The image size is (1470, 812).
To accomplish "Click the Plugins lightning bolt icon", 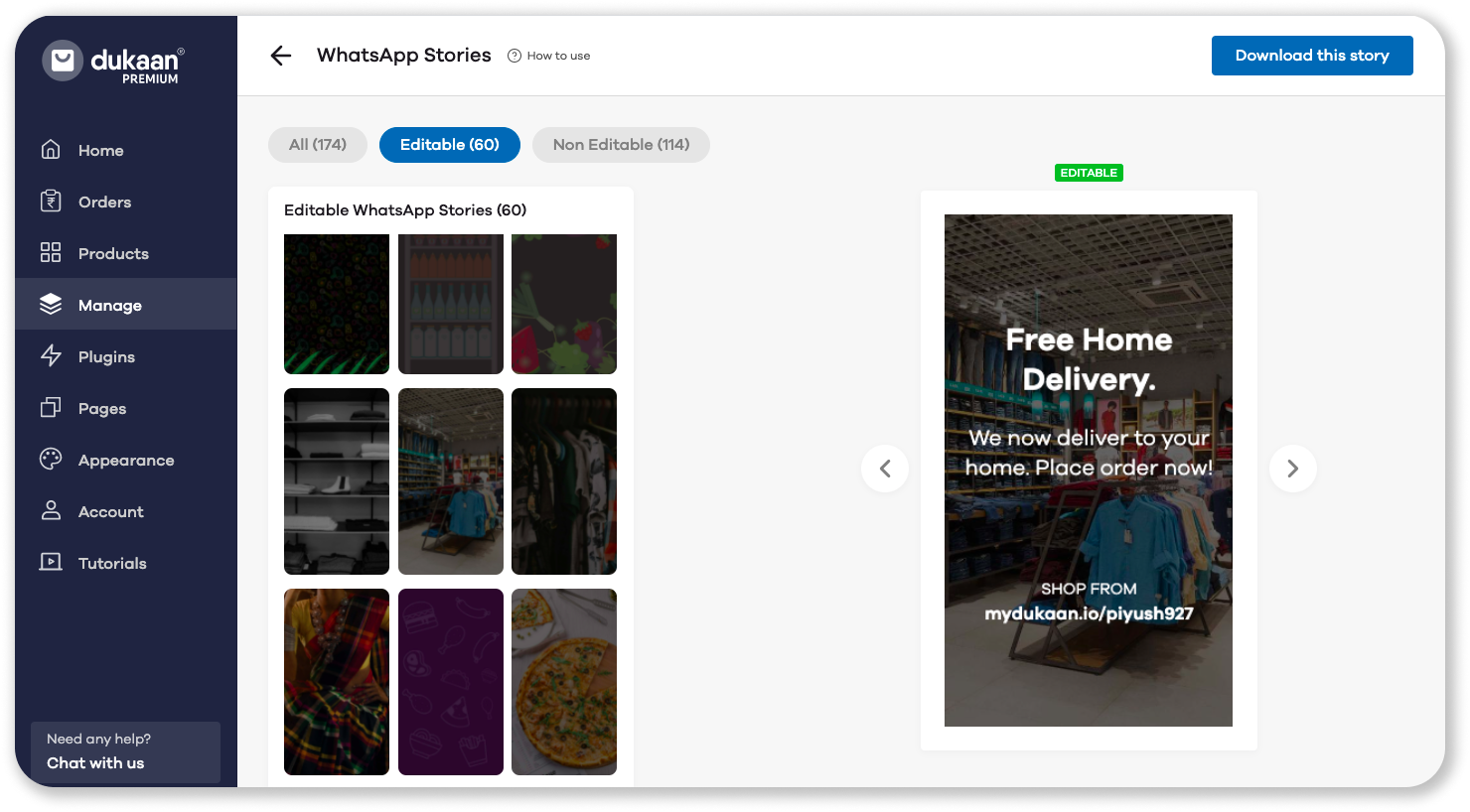I will (x=51, y=355).
